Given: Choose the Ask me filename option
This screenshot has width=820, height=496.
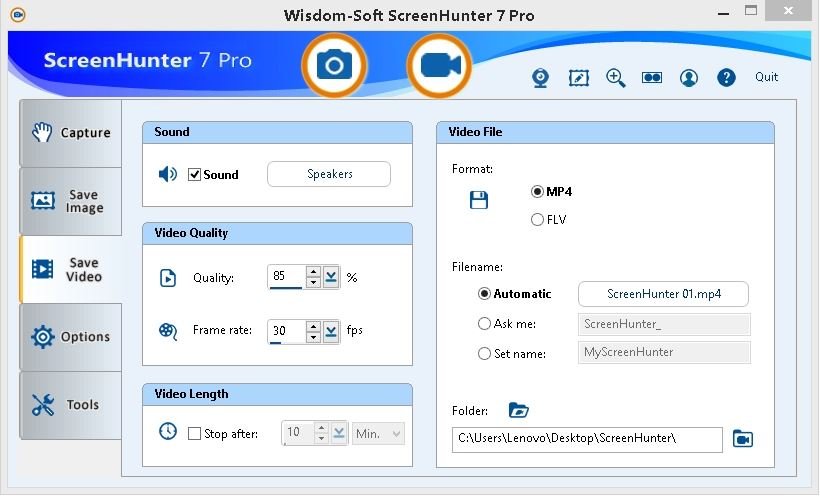Looking at the screenshot, I should click(485, 324).
